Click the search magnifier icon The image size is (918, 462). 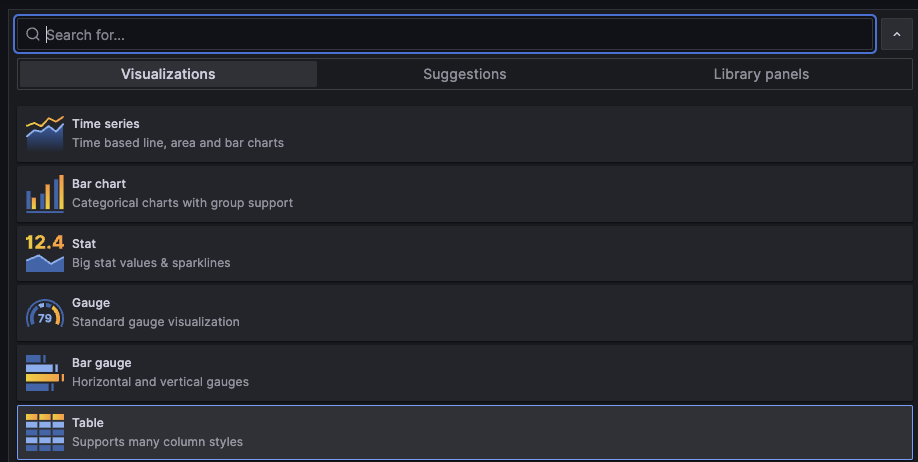pos(33,34)
